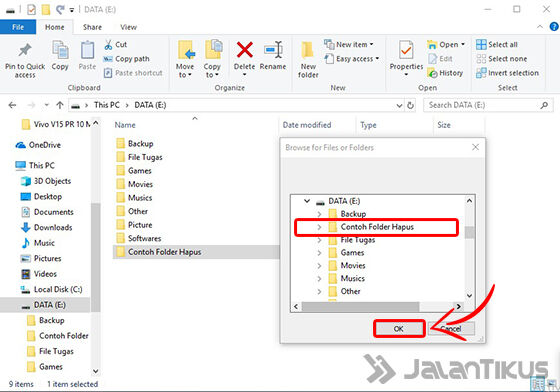Click Invert selection command
This screenshot has height=392, width=560.
pos(508,73)
